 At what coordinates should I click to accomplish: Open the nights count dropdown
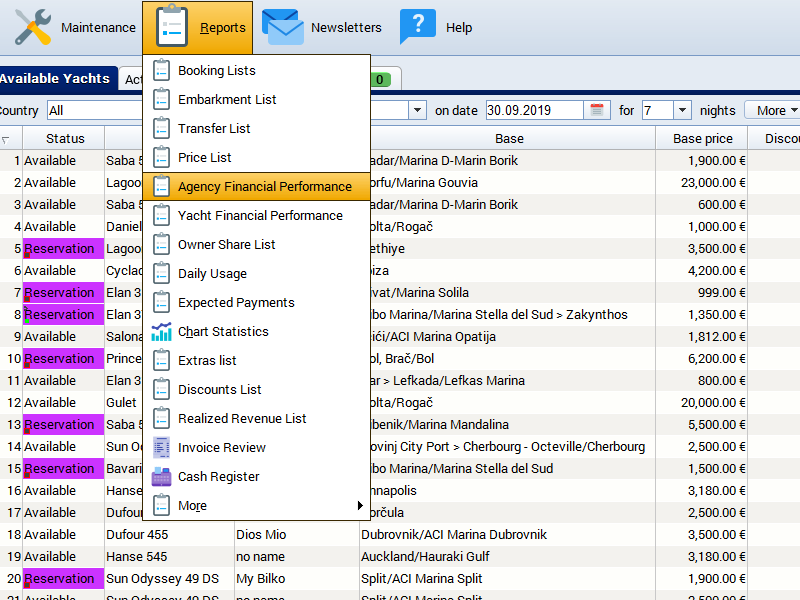click(682, 110)
